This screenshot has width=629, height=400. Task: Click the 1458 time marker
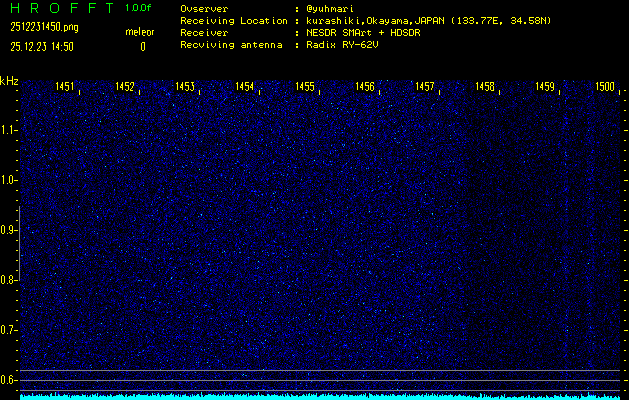click(x=485, y=88)
